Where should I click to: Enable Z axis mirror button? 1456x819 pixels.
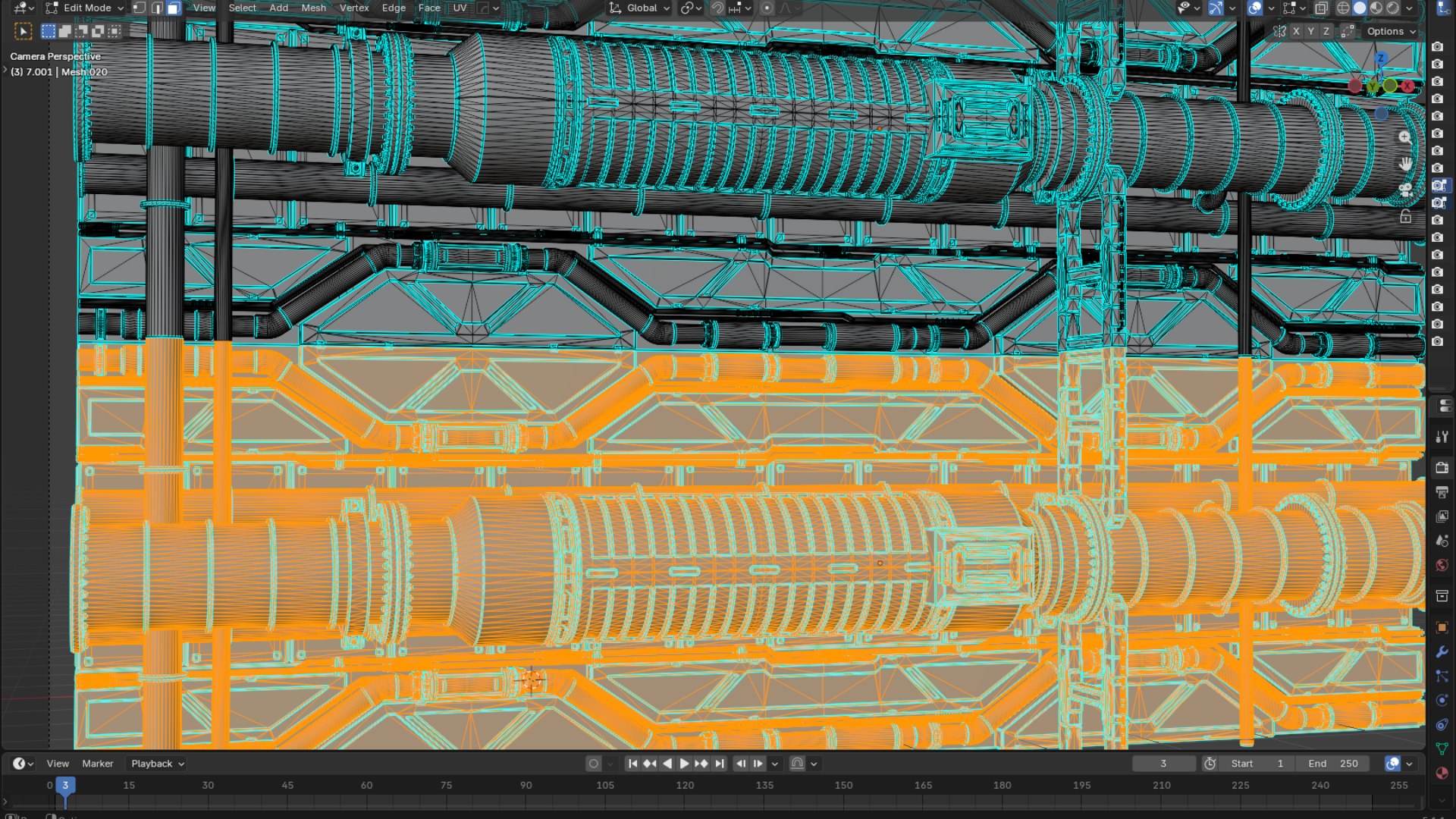[1326, 31]
